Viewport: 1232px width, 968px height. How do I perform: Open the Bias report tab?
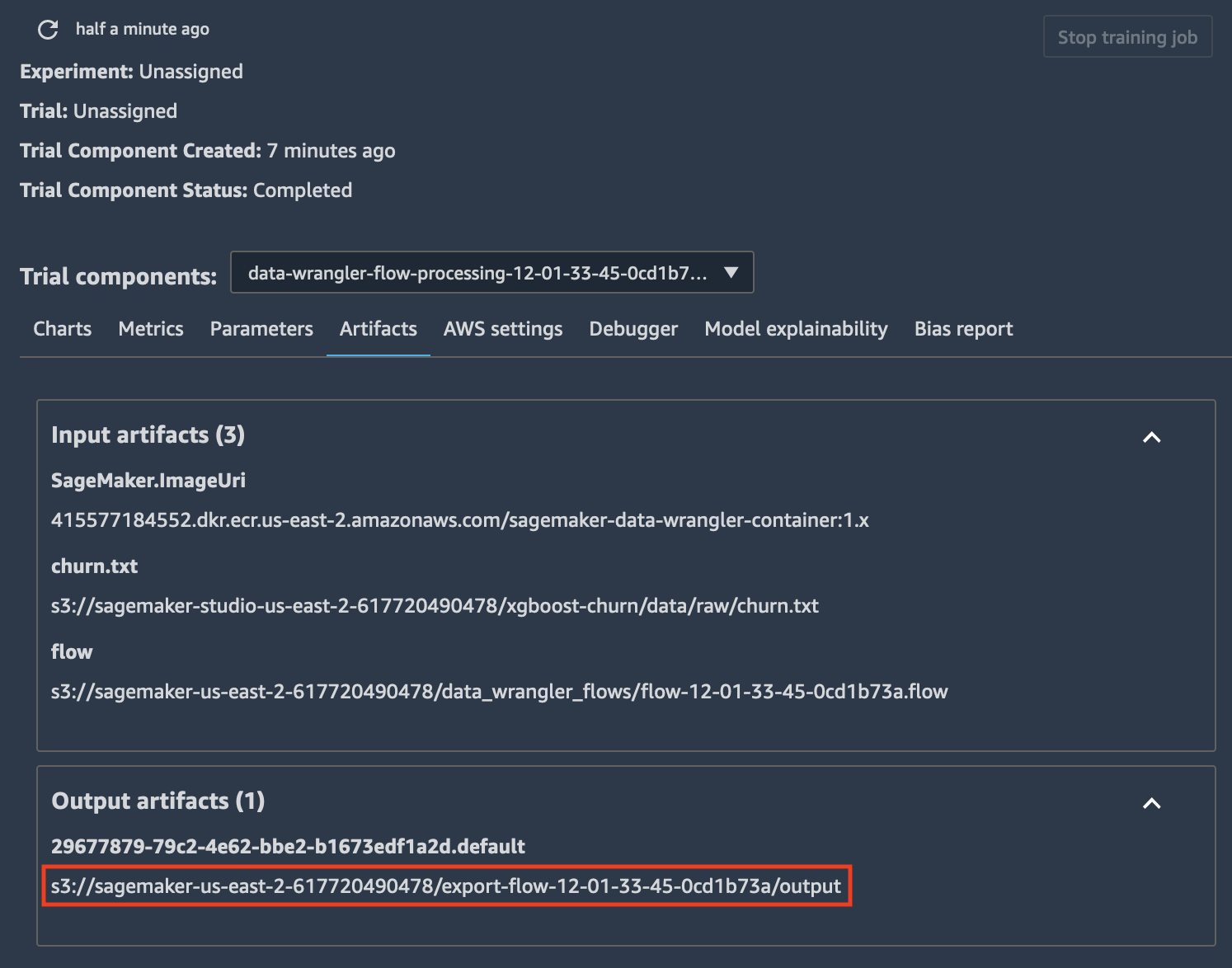click(963, 329)
